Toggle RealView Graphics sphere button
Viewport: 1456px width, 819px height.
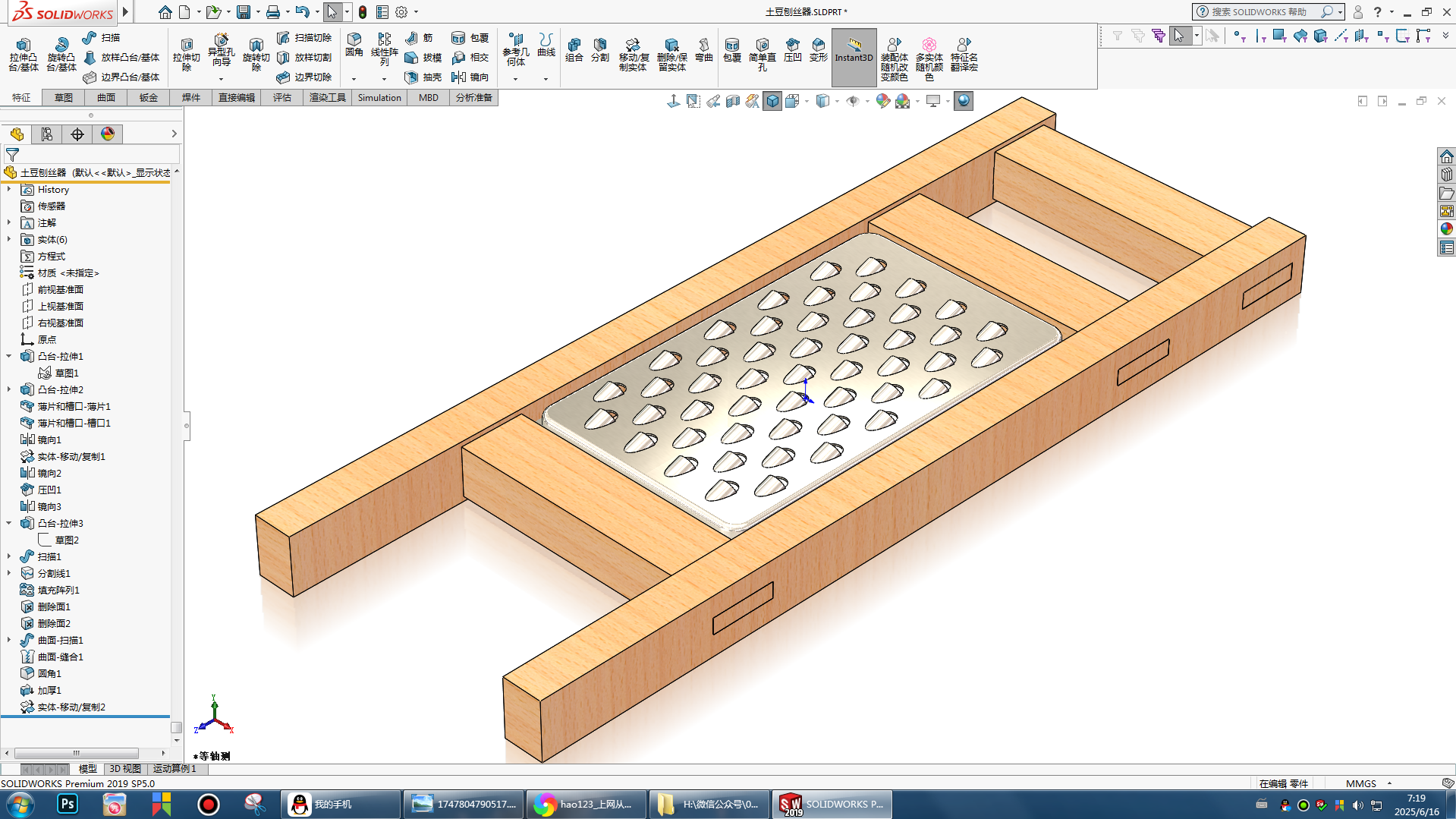pos(963,101)
